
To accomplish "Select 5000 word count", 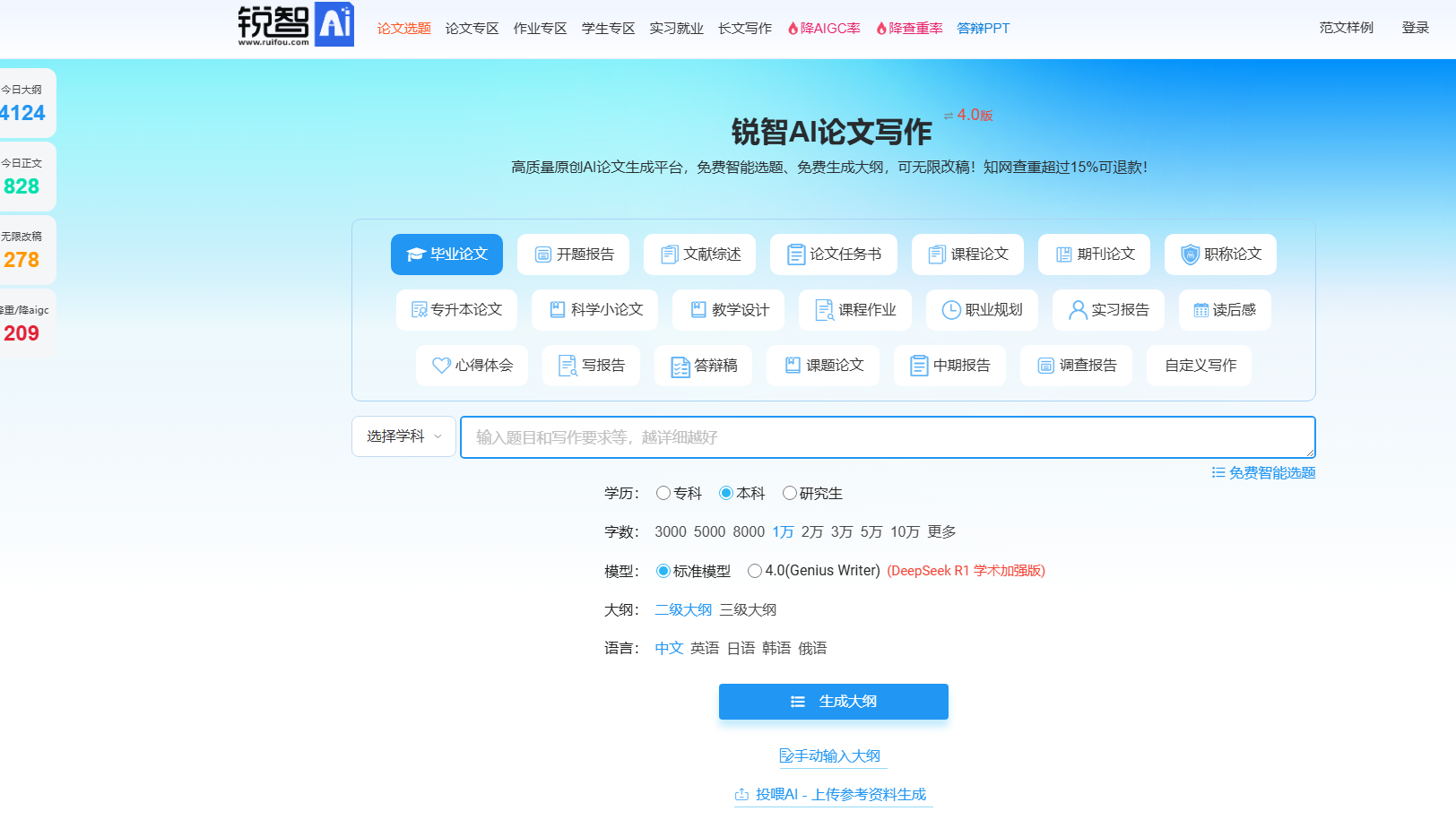I will [709, 532].
